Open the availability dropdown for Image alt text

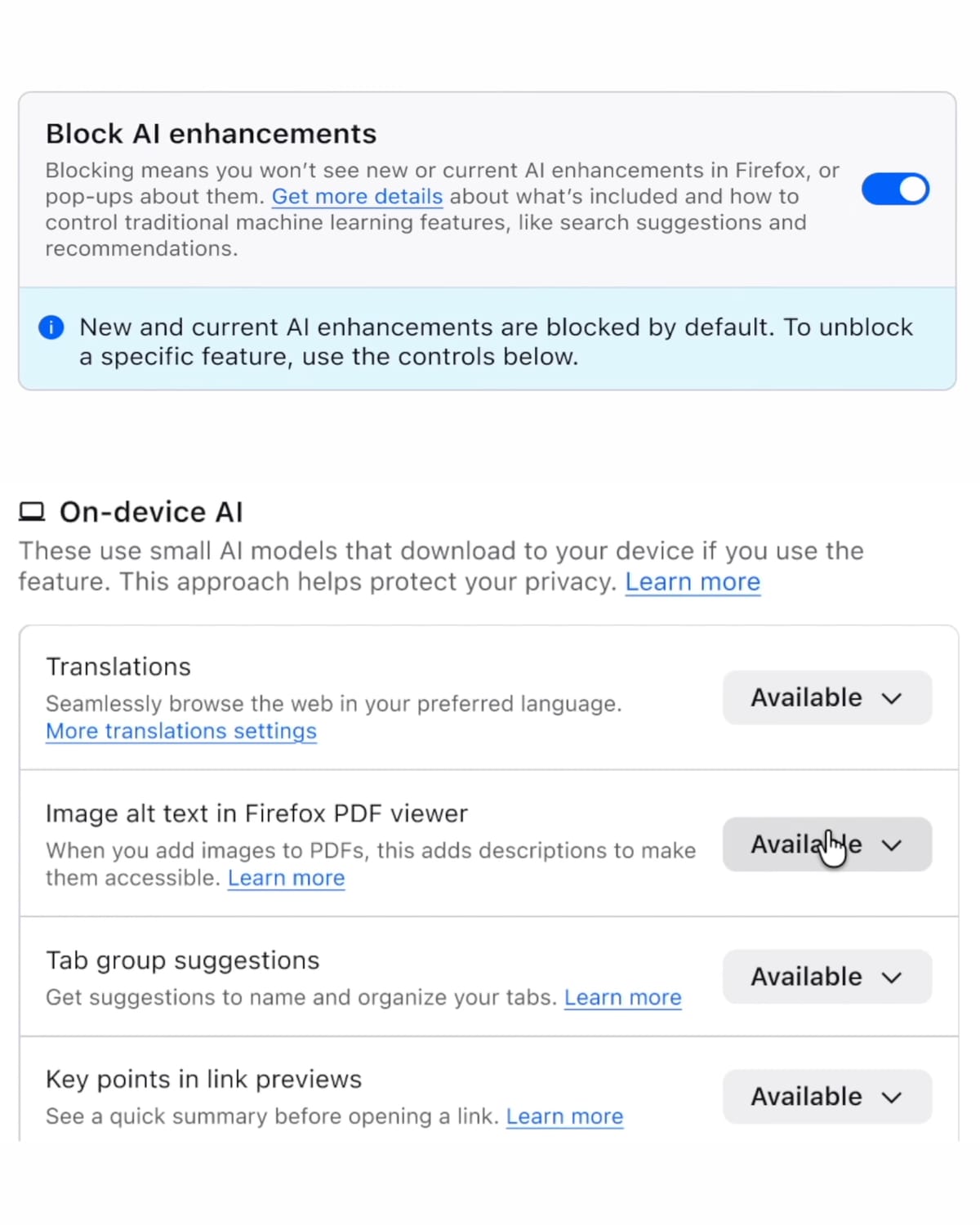click(826, 844)
